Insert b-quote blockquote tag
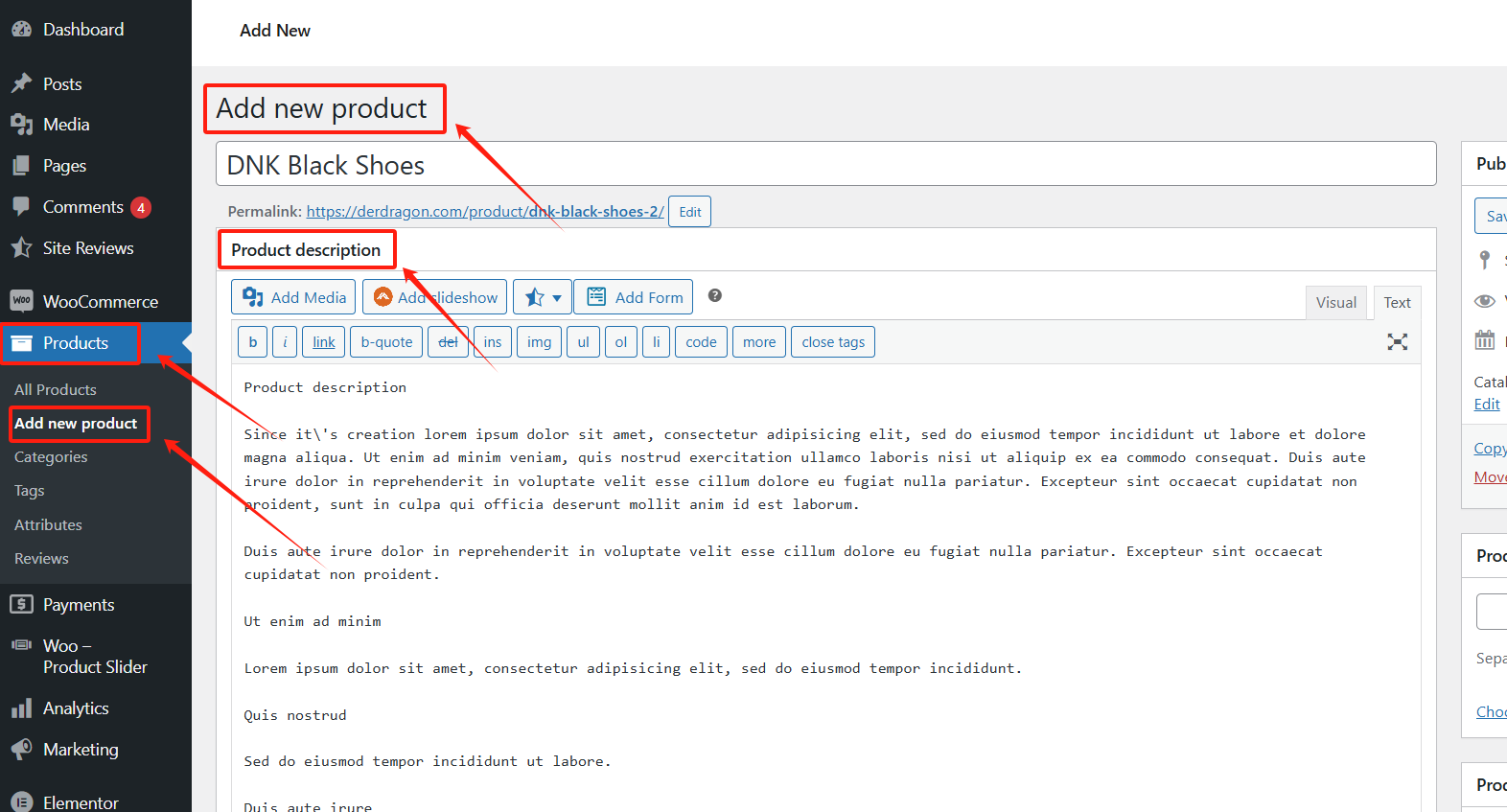 [386, 342]
